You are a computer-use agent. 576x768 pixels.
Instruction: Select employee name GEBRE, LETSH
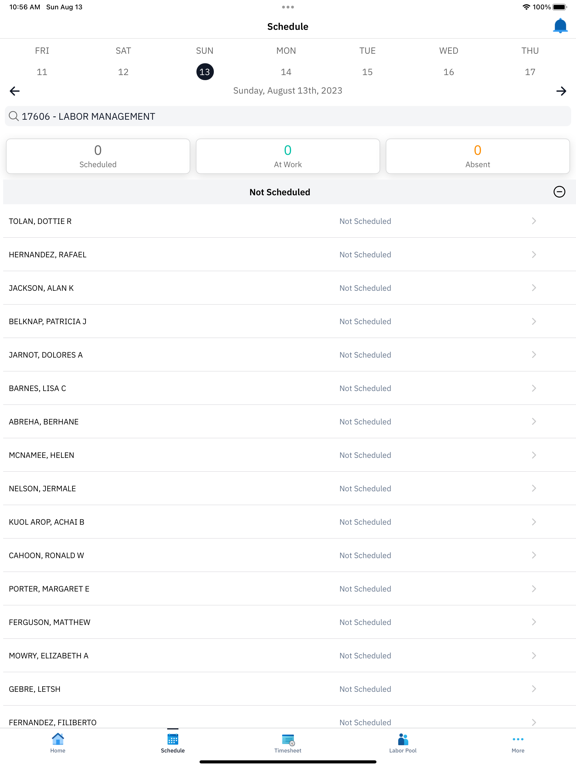click(34, 689)
